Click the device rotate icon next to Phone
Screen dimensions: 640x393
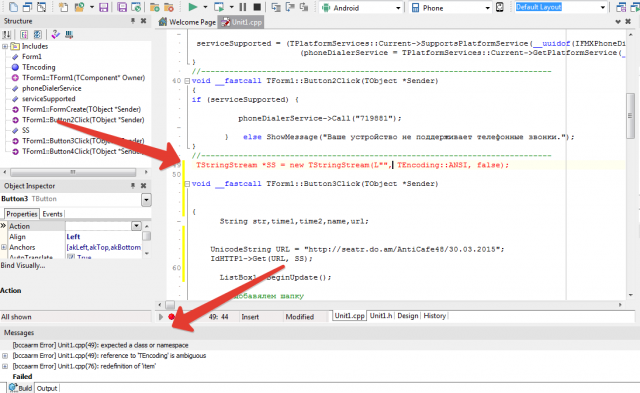pos(500,7)
